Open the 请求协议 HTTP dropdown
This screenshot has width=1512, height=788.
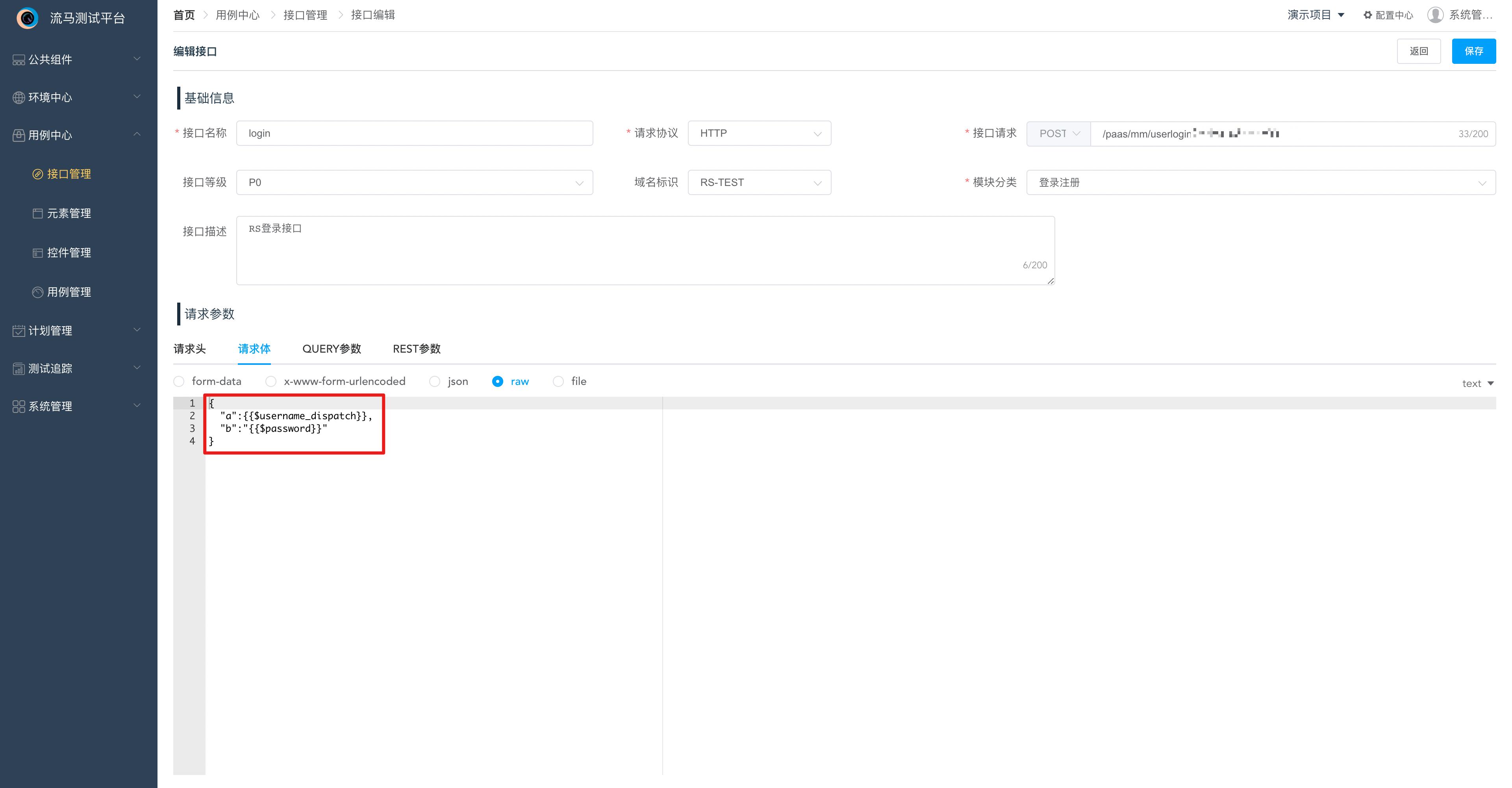[x=759, y=133]
